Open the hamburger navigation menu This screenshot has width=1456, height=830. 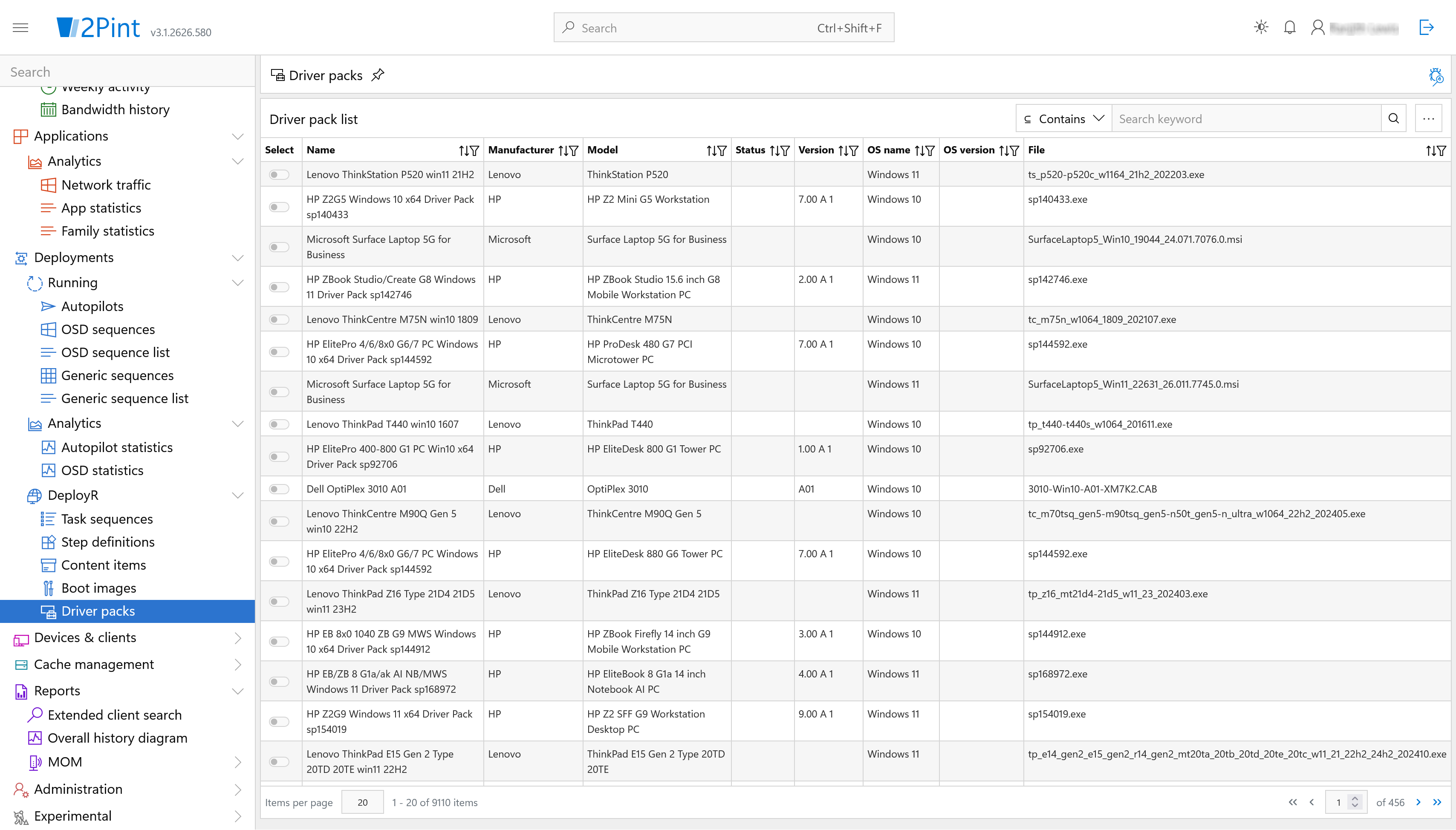[x=20, y=27]
